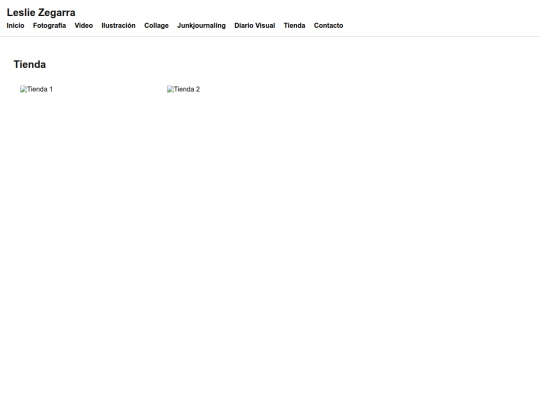Go to the Inicio page
The height and width of the screenshot is (405, 540).
tap(15, 25)
